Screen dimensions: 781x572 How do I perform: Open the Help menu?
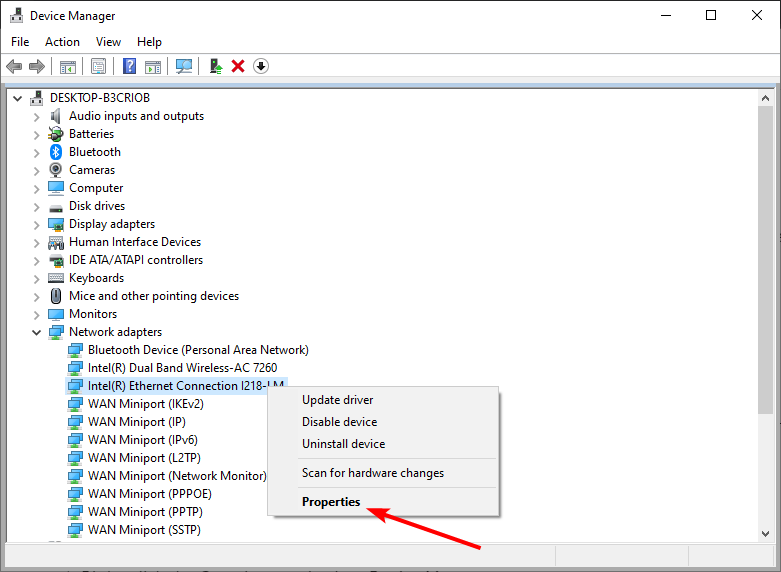click(149, 42)
